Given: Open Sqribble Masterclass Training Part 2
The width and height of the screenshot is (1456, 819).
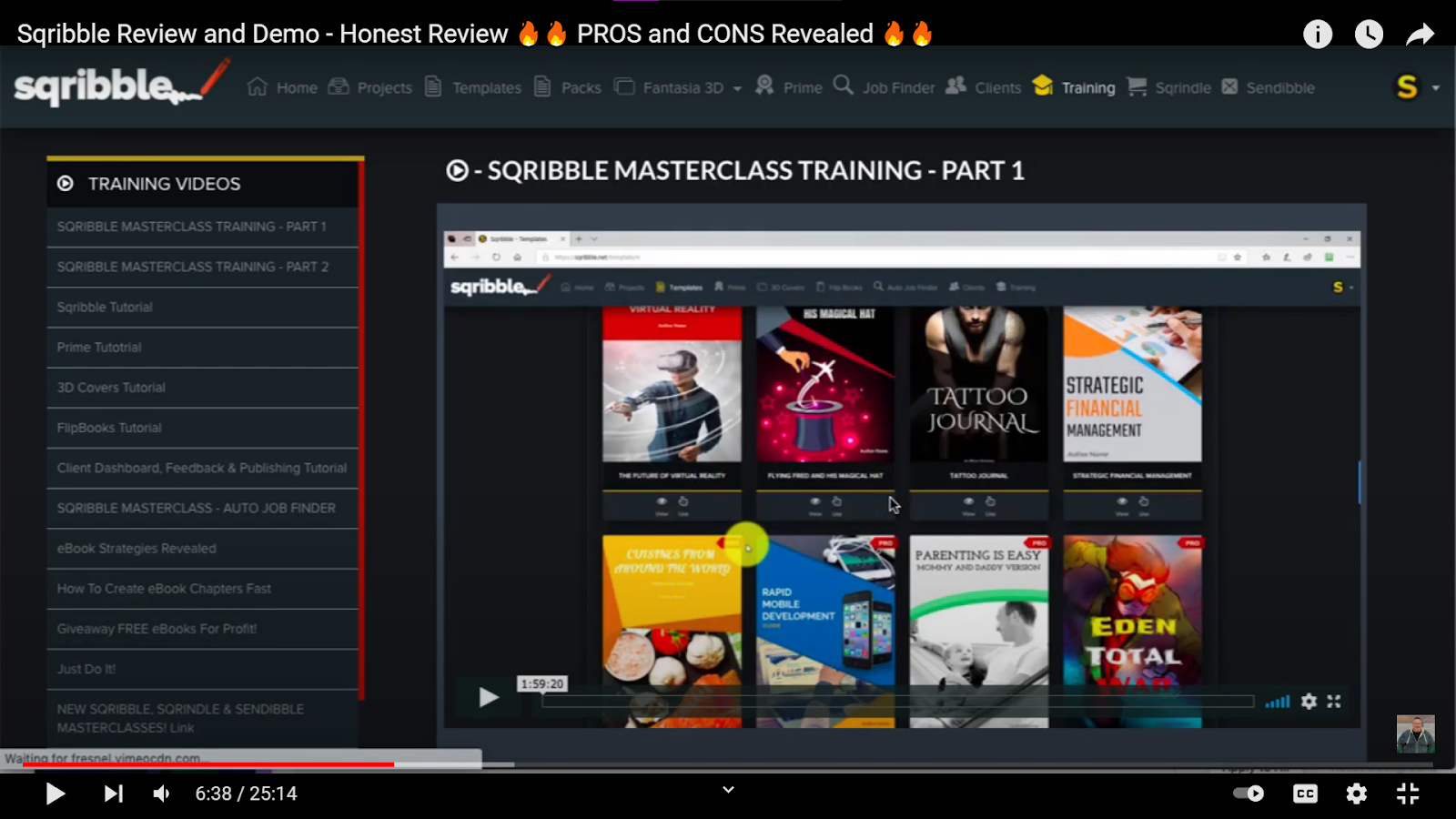Looking at the screenshot, I should (x=203, y=267).
